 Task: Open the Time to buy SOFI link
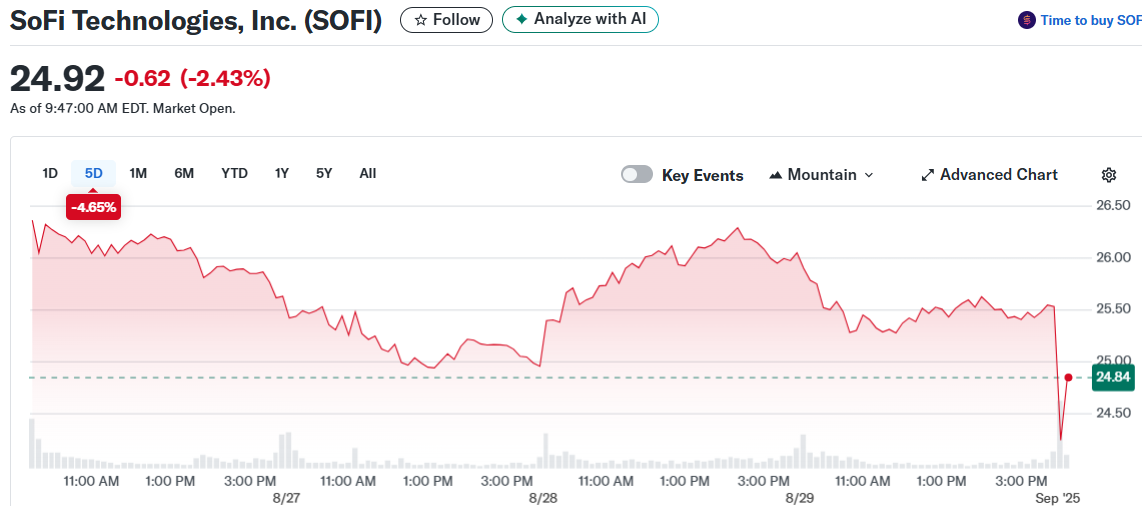[1090, 20]
